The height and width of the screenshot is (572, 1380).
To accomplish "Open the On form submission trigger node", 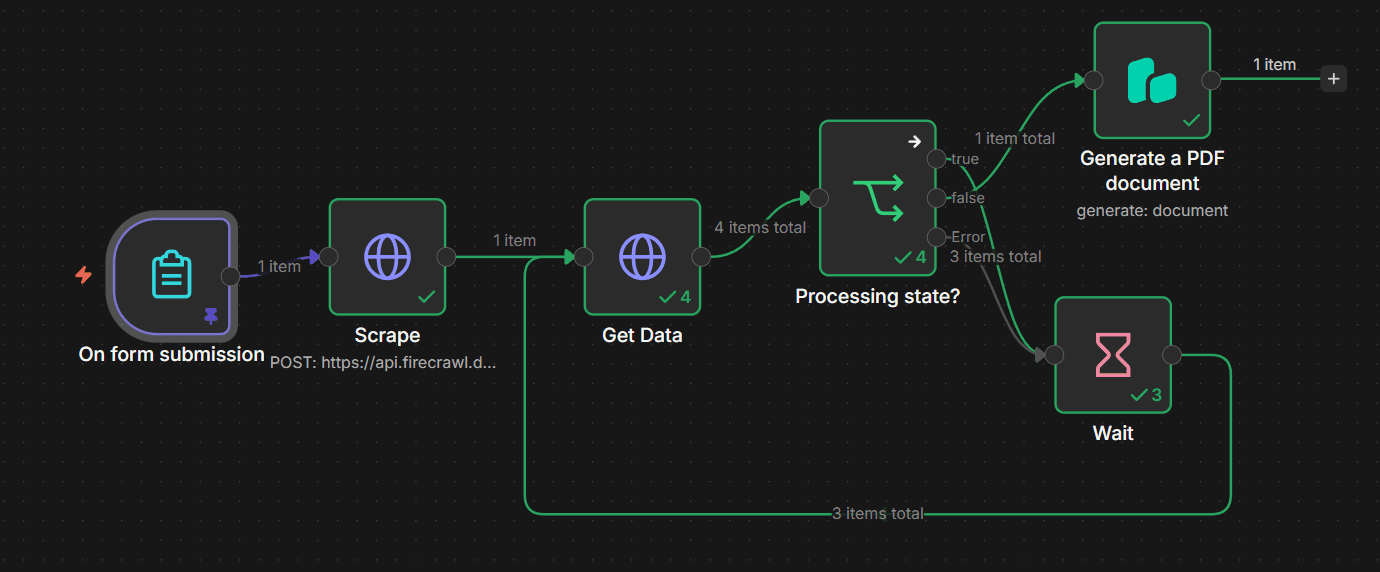I will point(172,276).
